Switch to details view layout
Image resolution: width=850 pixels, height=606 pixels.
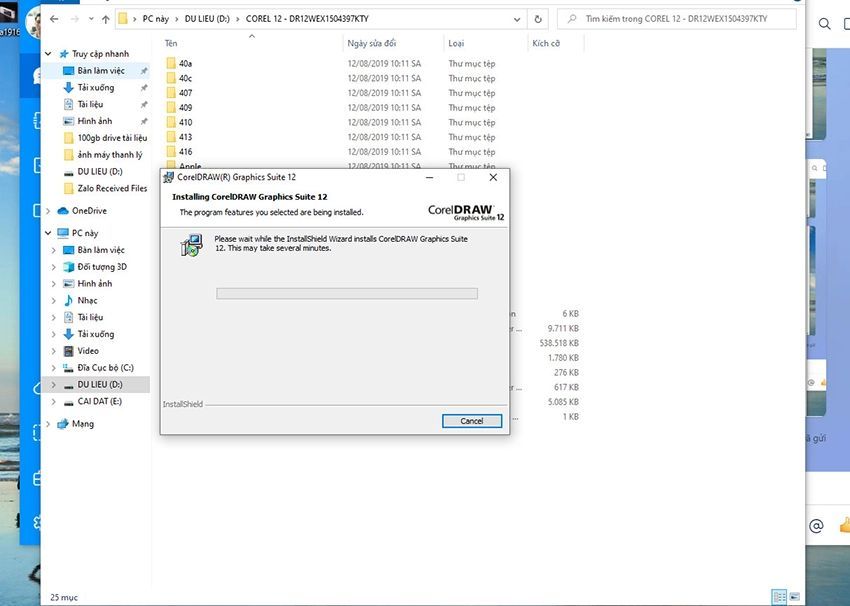(x=779, y=597)
